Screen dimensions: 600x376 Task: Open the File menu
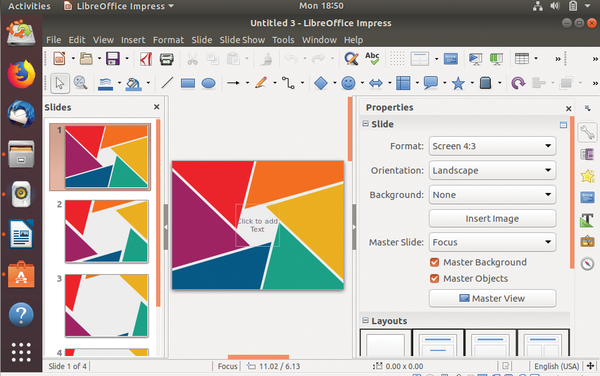click(x=54, y=40)
